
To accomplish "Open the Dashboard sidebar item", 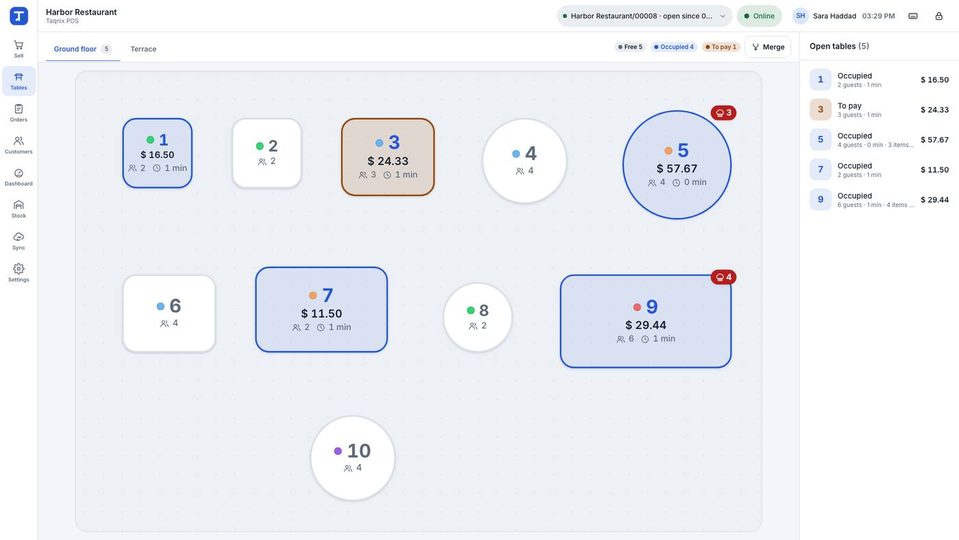I will (18, 177).
